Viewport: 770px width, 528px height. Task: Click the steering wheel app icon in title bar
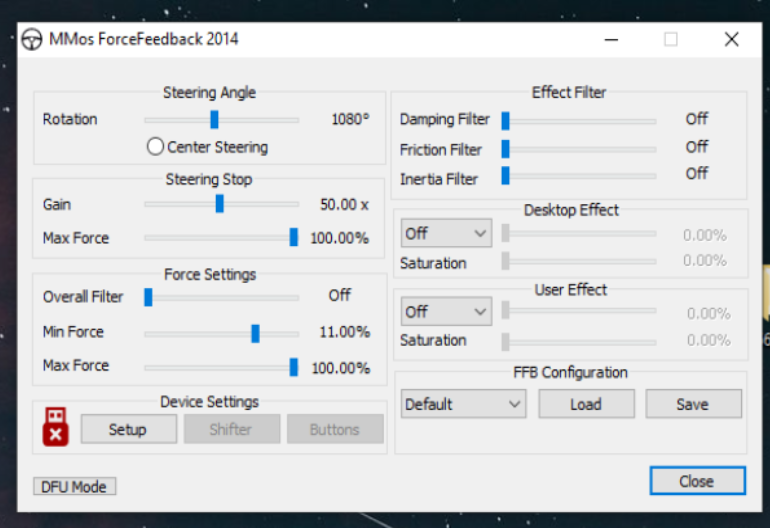pyautogui.click(x=32, y=40)
